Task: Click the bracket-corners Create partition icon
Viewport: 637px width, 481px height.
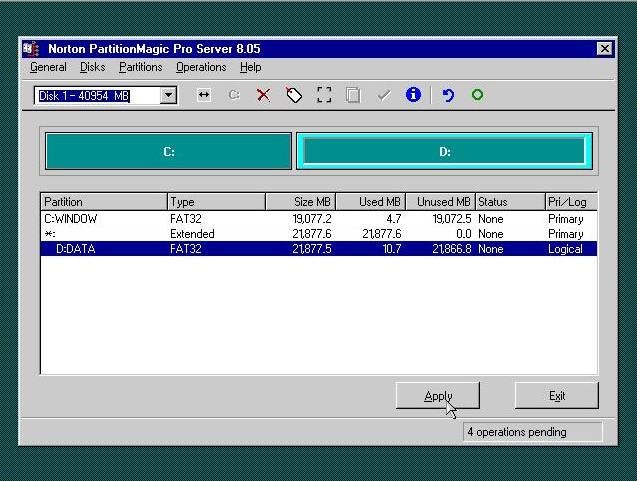Action: point(324,95)
